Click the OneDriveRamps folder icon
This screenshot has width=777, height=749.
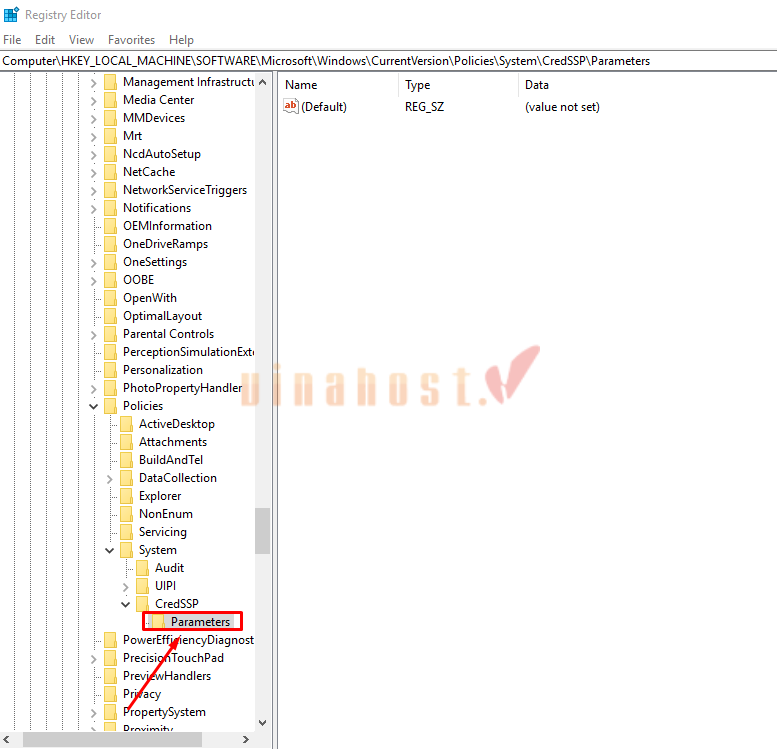111,244
